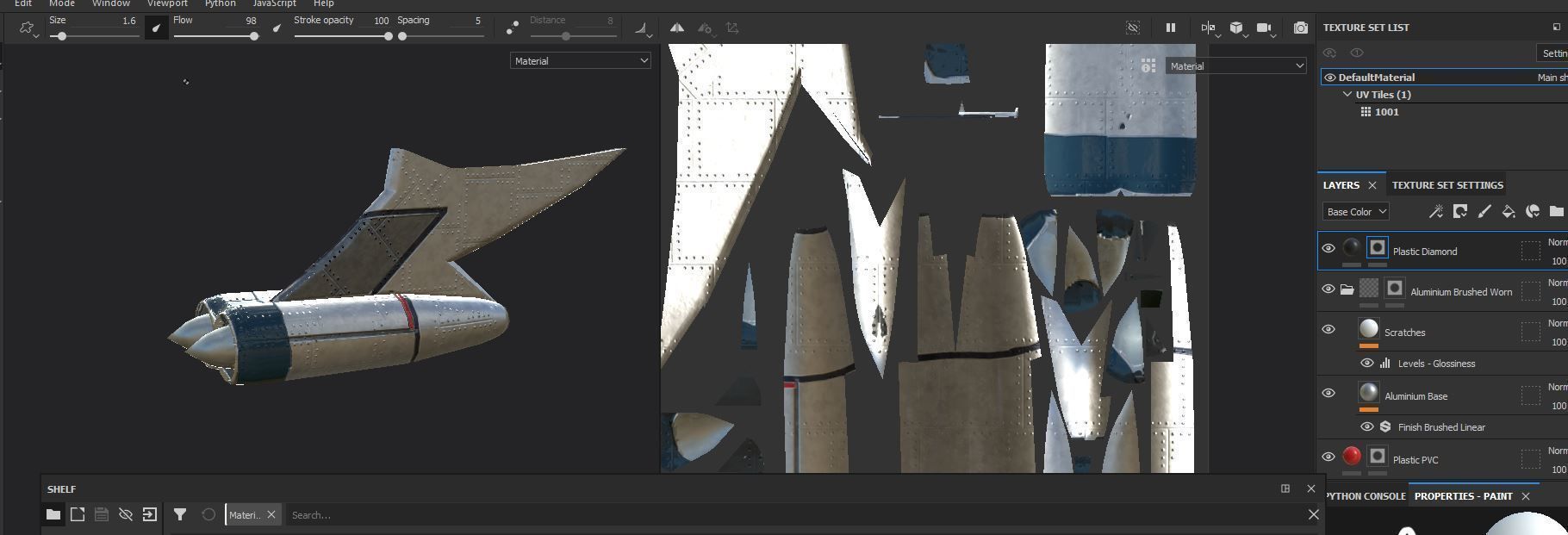Add effect with magic wand icon
Viewport: 1568px width, 535px height.
[x=1436, y=211]
